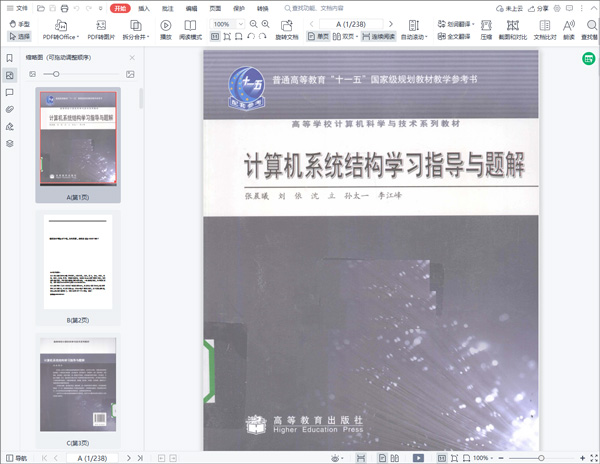This screenshot has height=464, width=600.
Task: Click 旋转文档 rotate document button
Action: pos(287,30)
